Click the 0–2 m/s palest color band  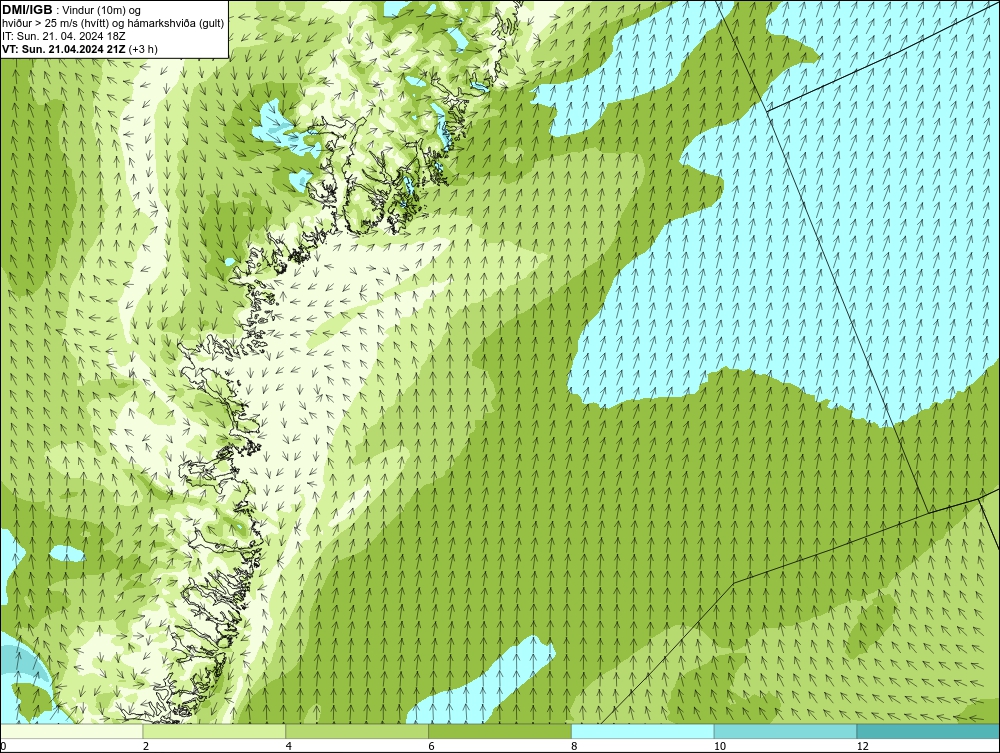tap(71, 731)
